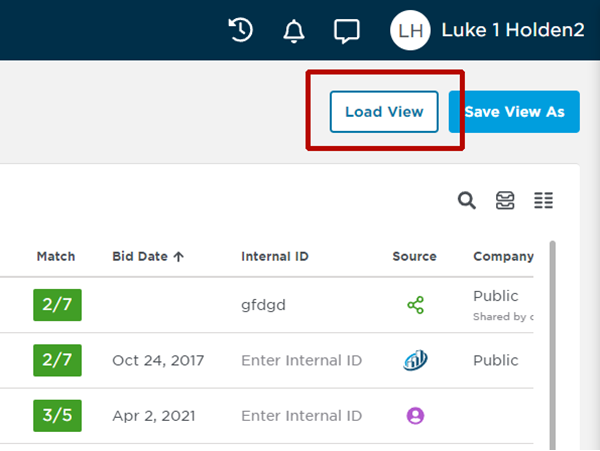
Task: Click the LH user avatar
Action: point(410,31)
